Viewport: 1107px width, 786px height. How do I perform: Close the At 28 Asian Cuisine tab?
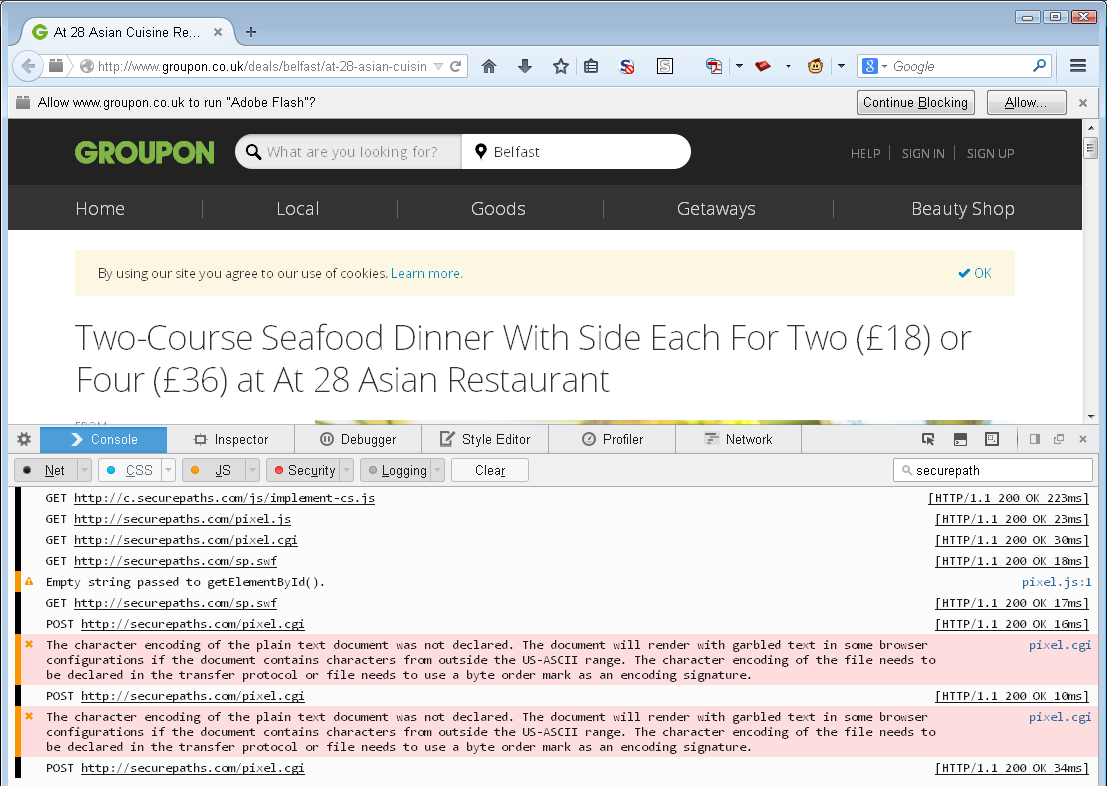coord(218,32)
